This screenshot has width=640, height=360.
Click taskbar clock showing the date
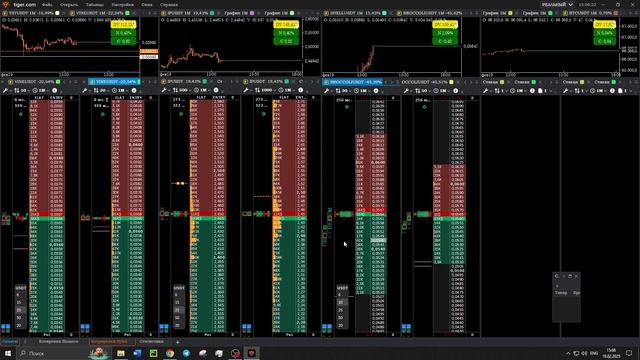pos(611,353)
